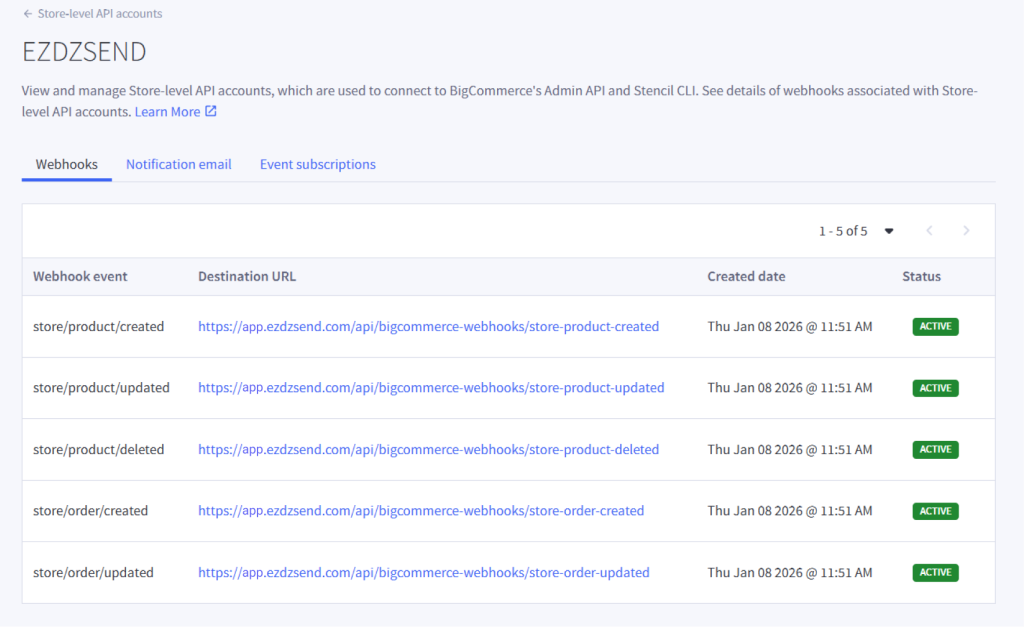Click the back arrow icon at top
The height and width of the screenshot is (628, 1024).
[x=28, y=14]
